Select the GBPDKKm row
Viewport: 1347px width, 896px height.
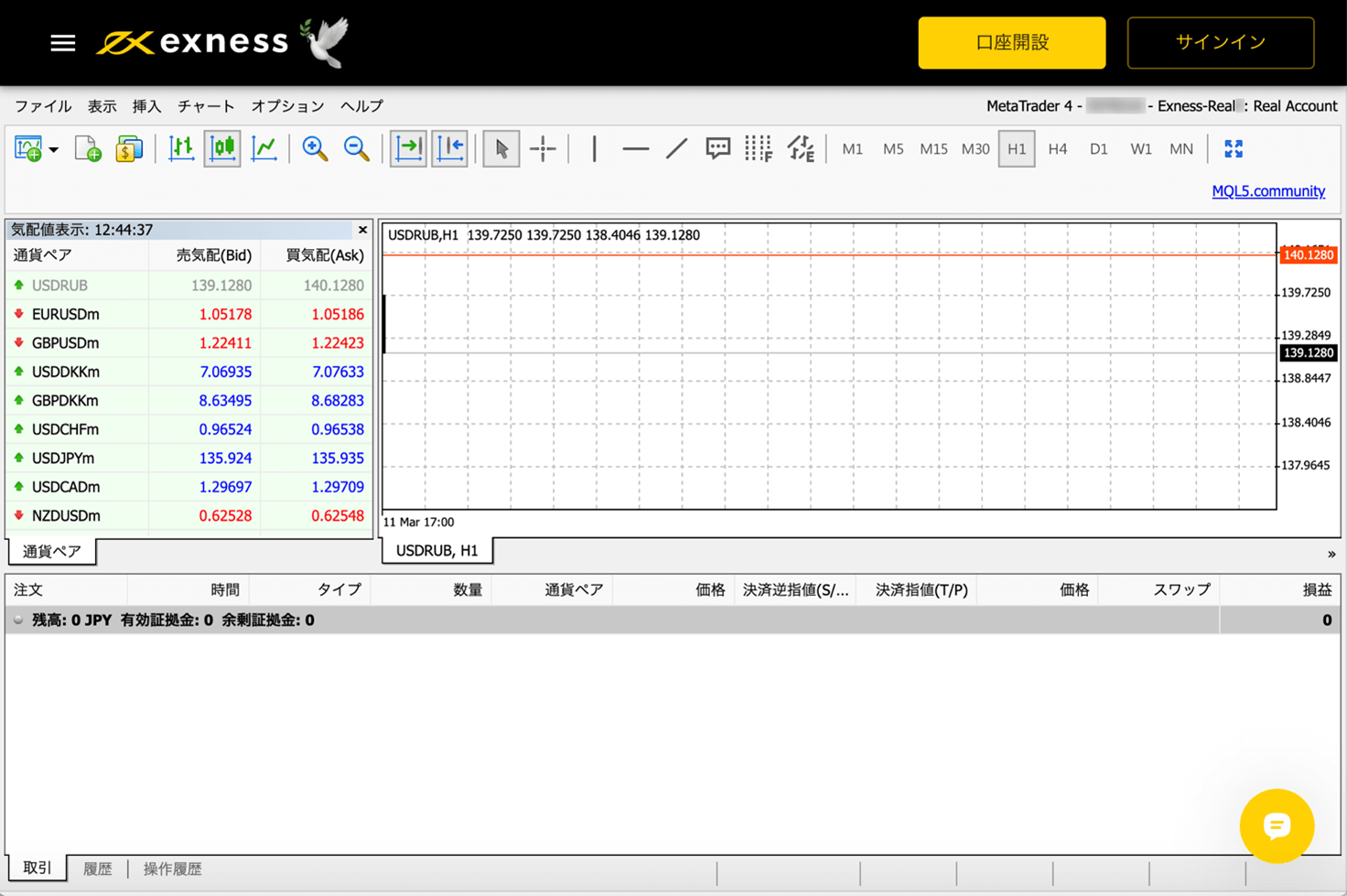pyautogui.click(x=189, y=401)
